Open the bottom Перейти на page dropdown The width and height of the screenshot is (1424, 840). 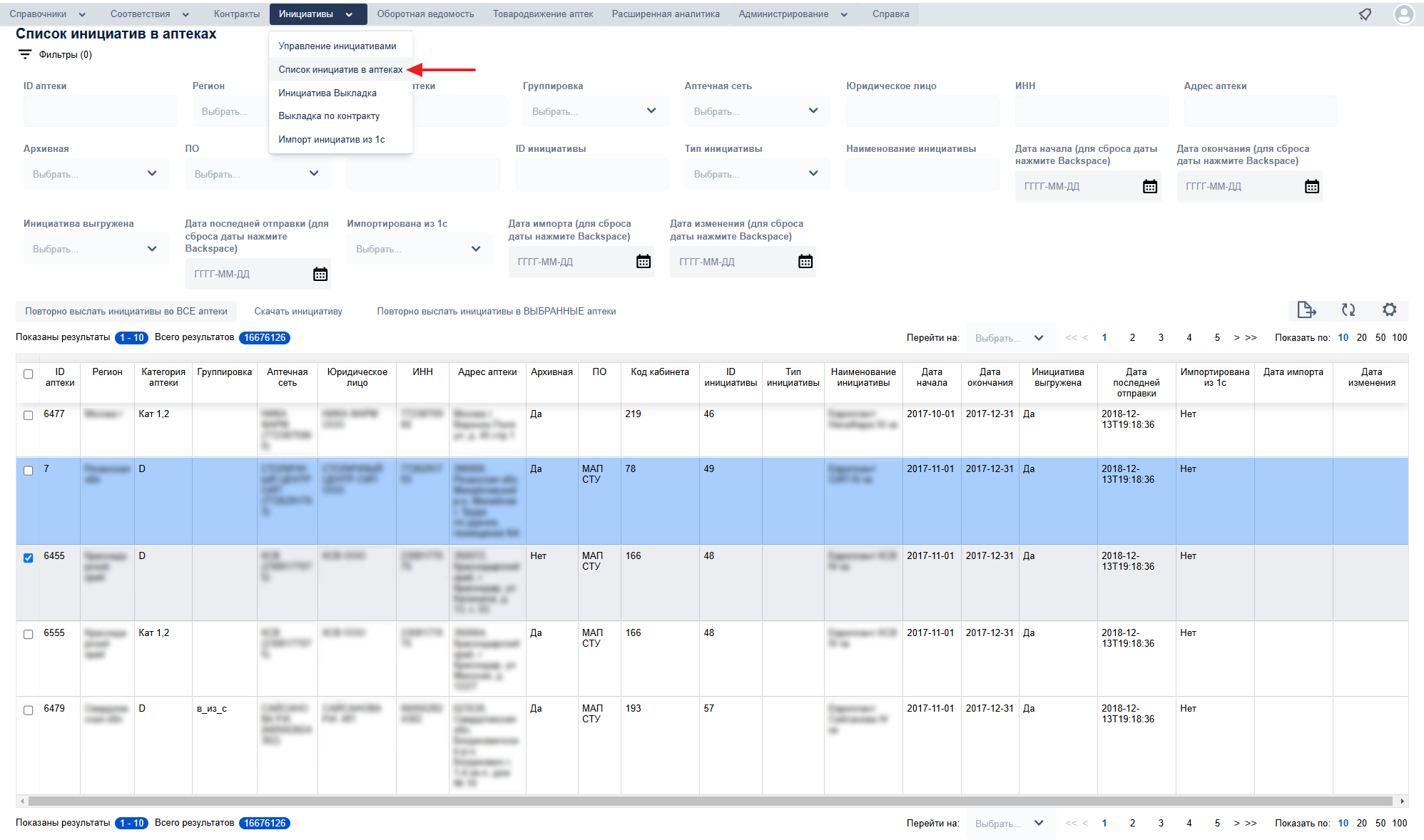(1010, 823)
